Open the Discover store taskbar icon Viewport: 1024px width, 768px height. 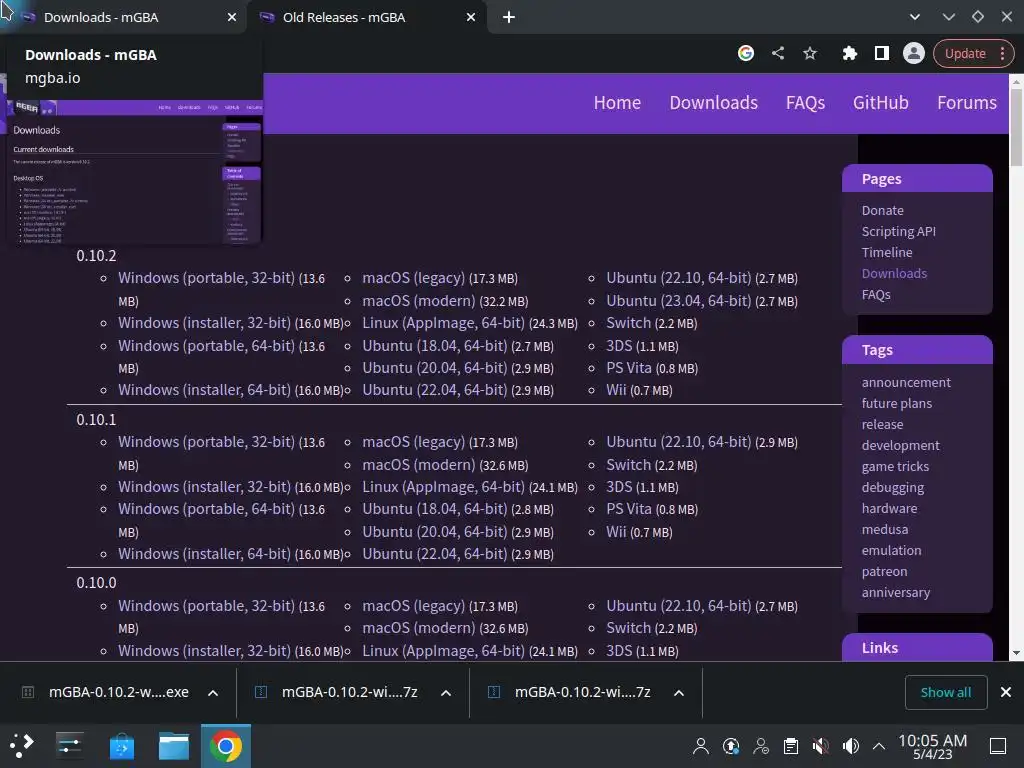121,746
